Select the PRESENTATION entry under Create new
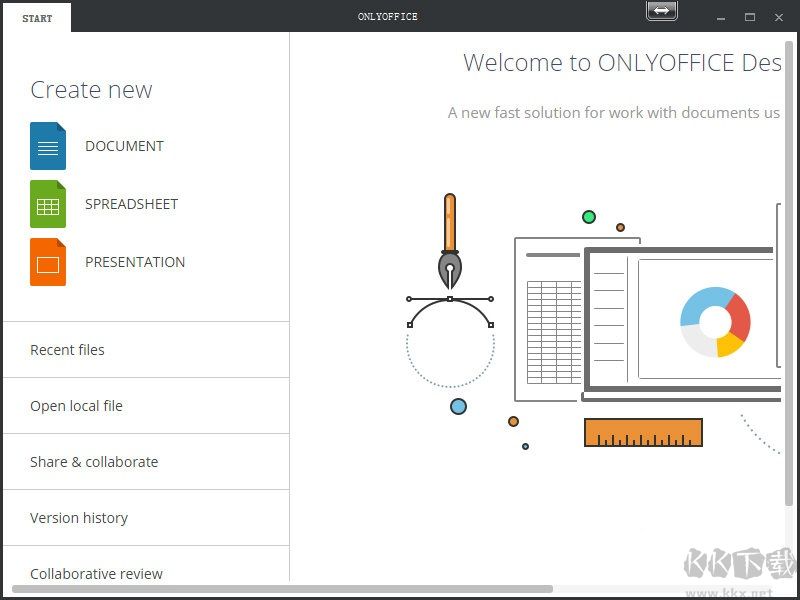Image resolution: width=800 pixels, height=600 pixels. pyautogui.click(x=135, y=262)
